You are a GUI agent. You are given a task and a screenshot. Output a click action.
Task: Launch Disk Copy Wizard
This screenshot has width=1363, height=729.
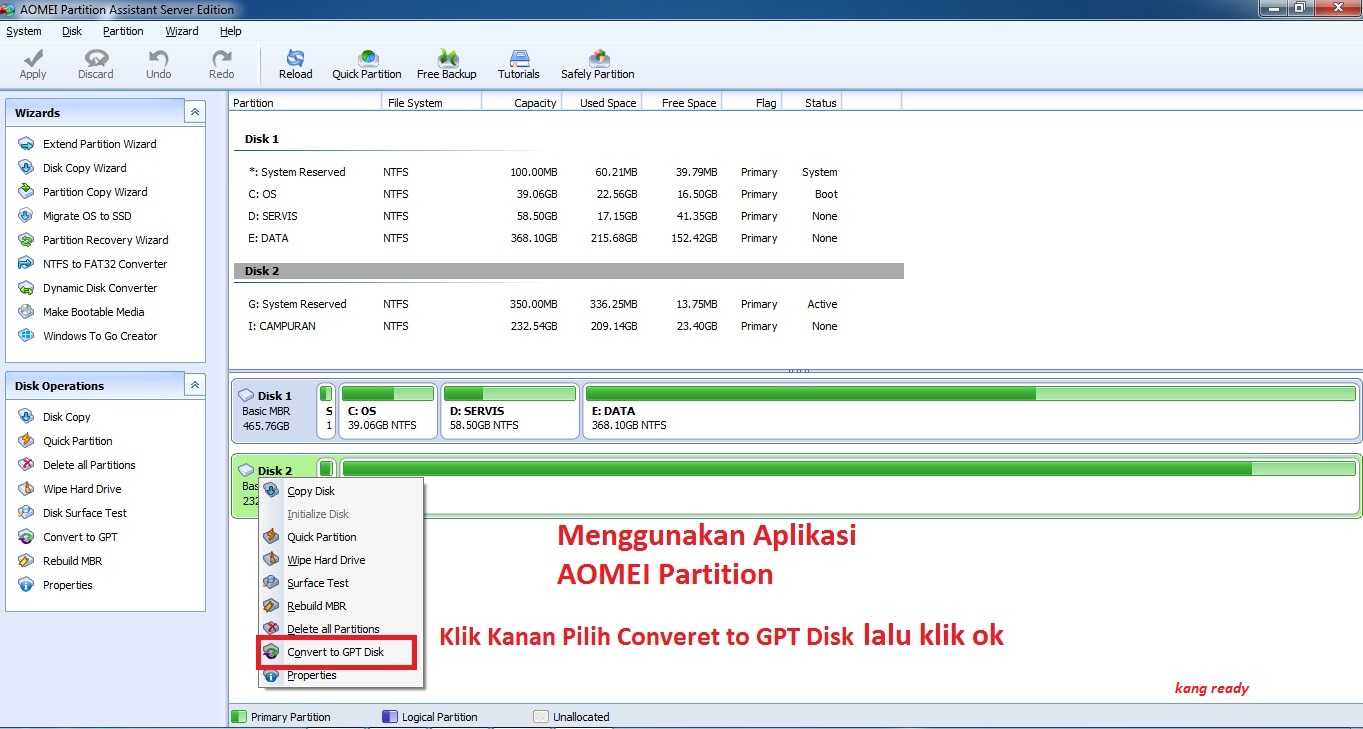click(72, 168)
